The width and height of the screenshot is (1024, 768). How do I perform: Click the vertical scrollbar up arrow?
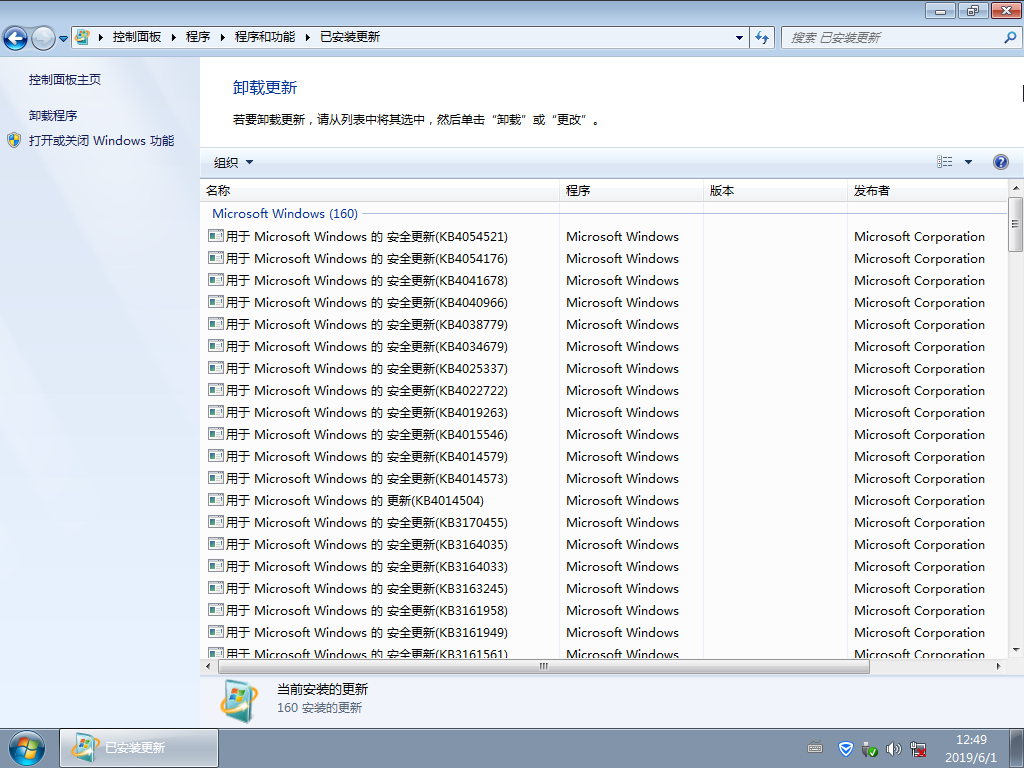[1016, 188]
